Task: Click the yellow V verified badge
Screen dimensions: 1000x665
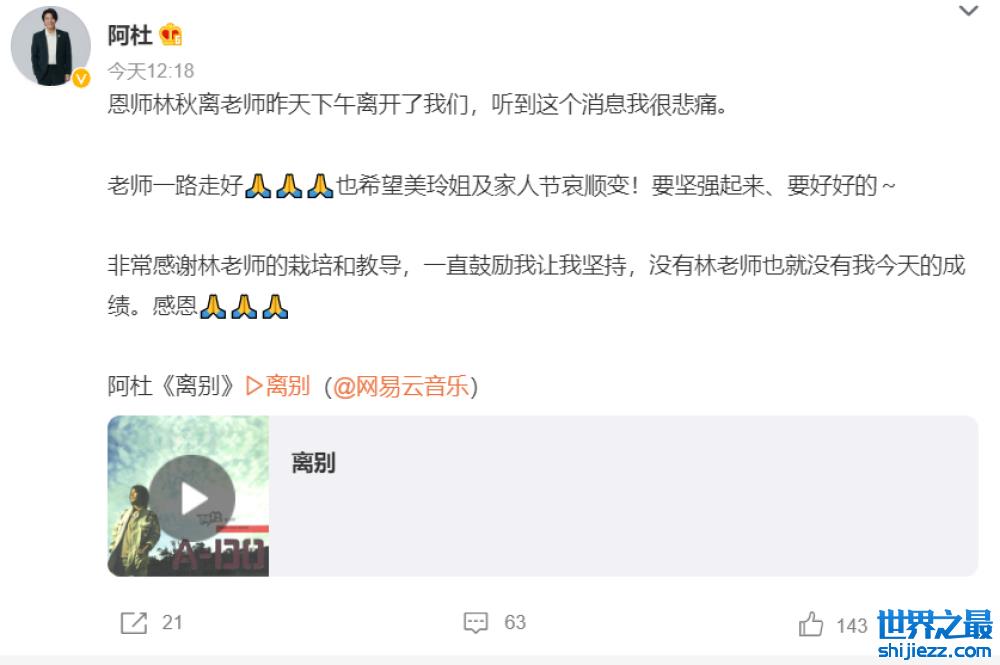Action: tap(81, 78)
